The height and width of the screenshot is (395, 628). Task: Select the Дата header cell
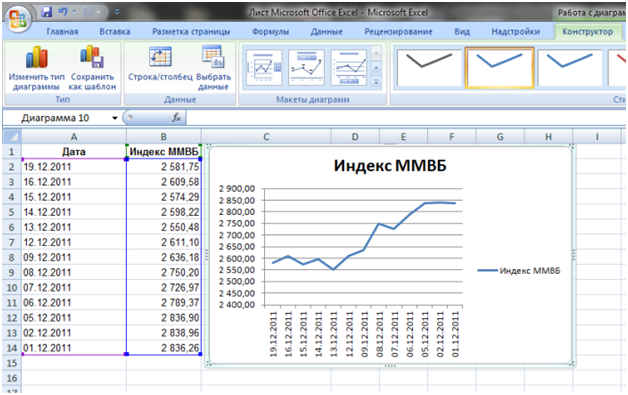74,152
